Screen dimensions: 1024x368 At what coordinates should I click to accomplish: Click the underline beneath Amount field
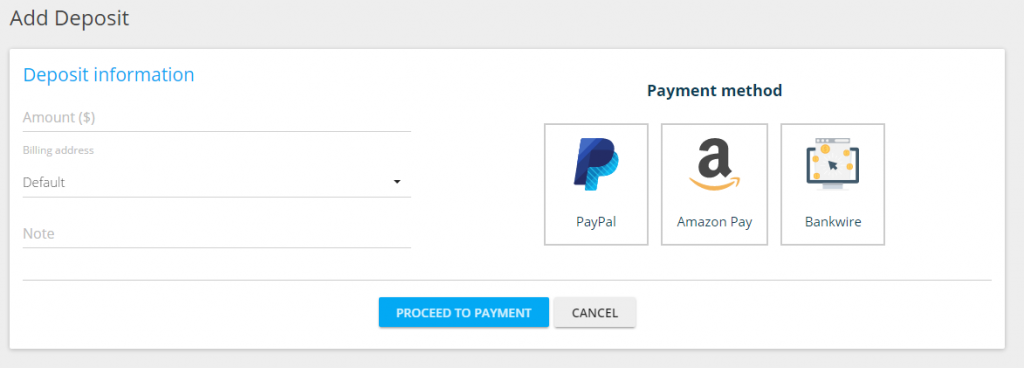(x=217, y=131)
